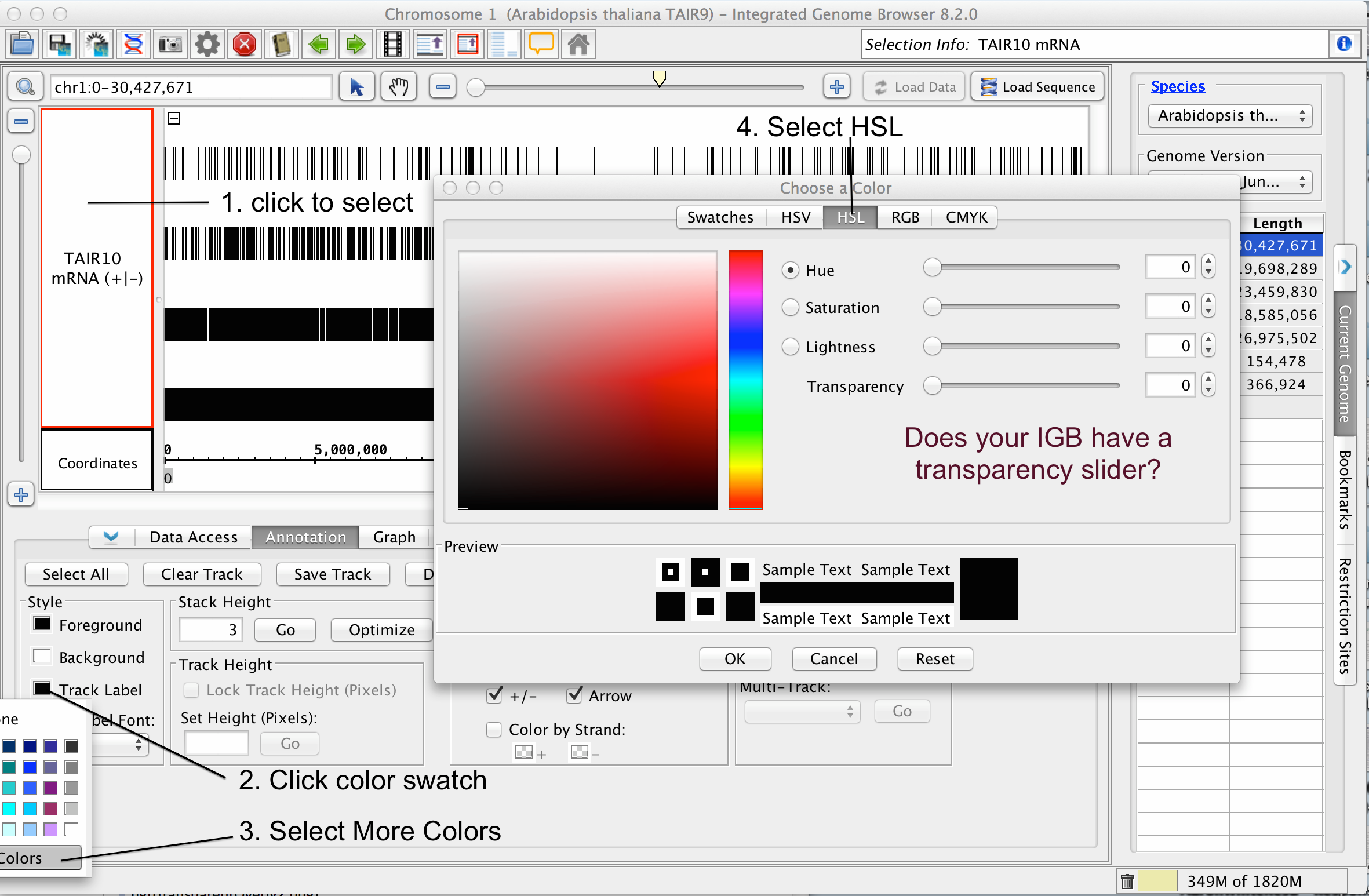Select the hand grab tool
The width and height of the screenshot is (1369, 896).
[x=399, y=88]
